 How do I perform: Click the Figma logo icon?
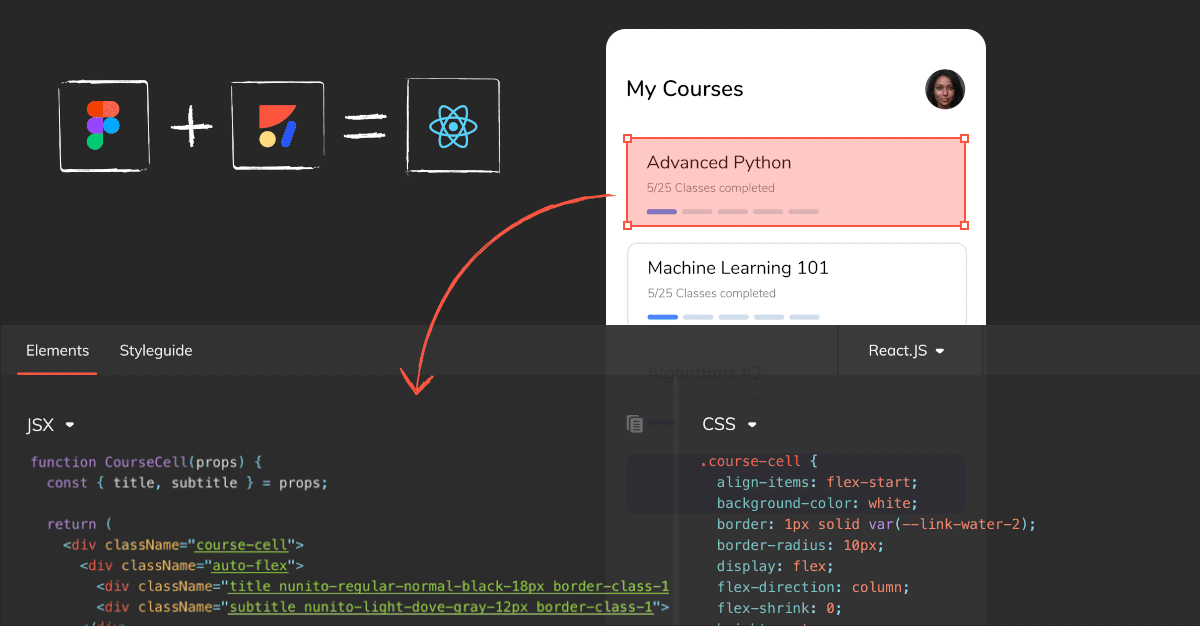pyautogui.click(x=104, y=125)
